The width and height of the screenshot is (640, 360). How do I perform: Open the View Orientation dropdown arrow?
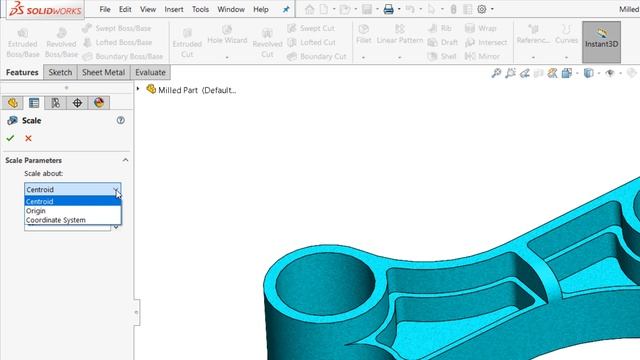point(577,73)
